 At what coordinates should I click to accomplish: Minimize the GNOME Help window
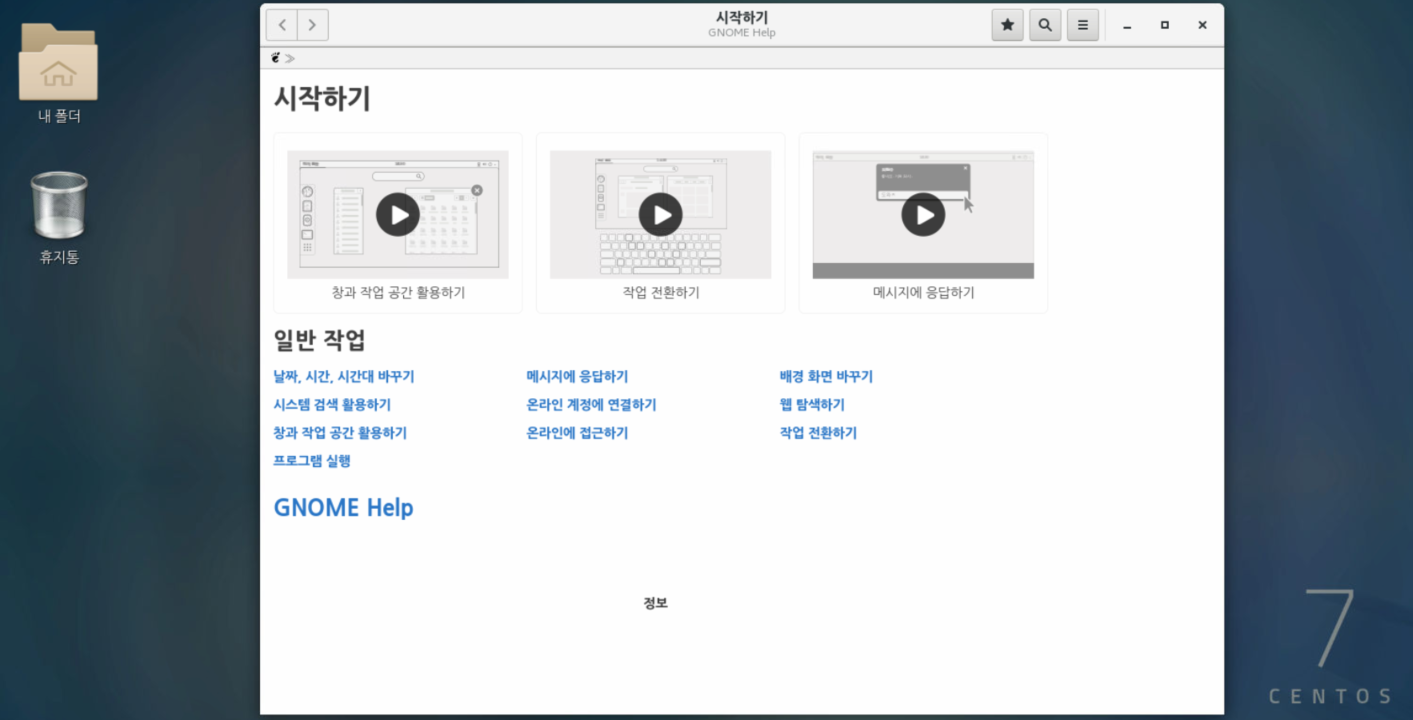click(x=1127, y=25)
